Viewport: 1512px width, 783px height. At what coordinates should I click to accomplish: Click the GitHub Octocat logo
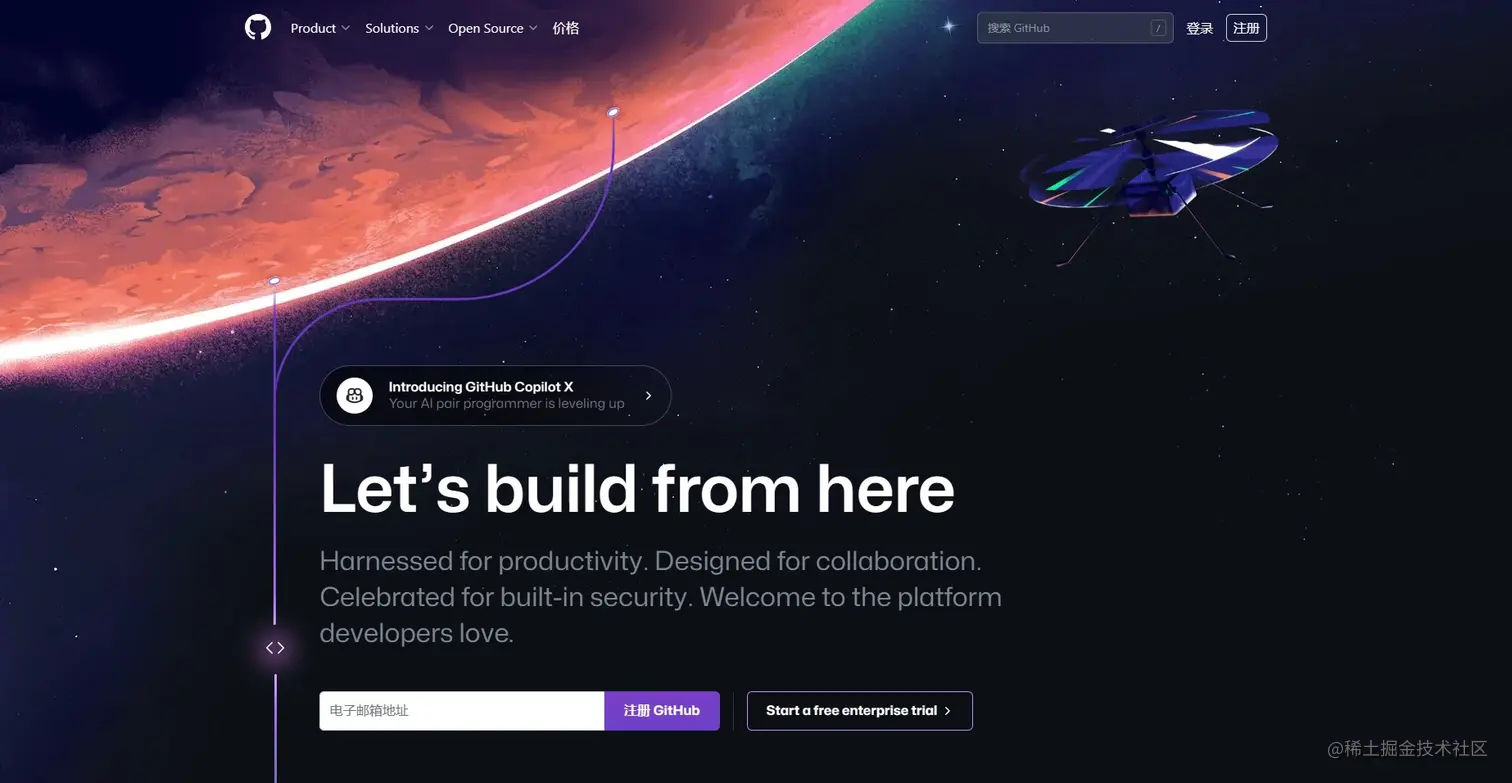258,28
